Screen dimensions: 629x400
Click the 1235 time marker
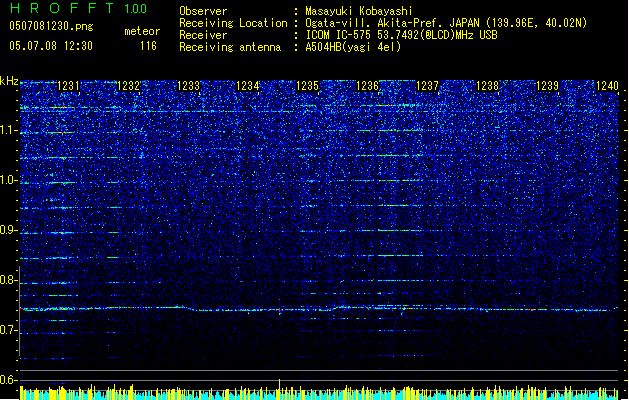click(307, 86)
